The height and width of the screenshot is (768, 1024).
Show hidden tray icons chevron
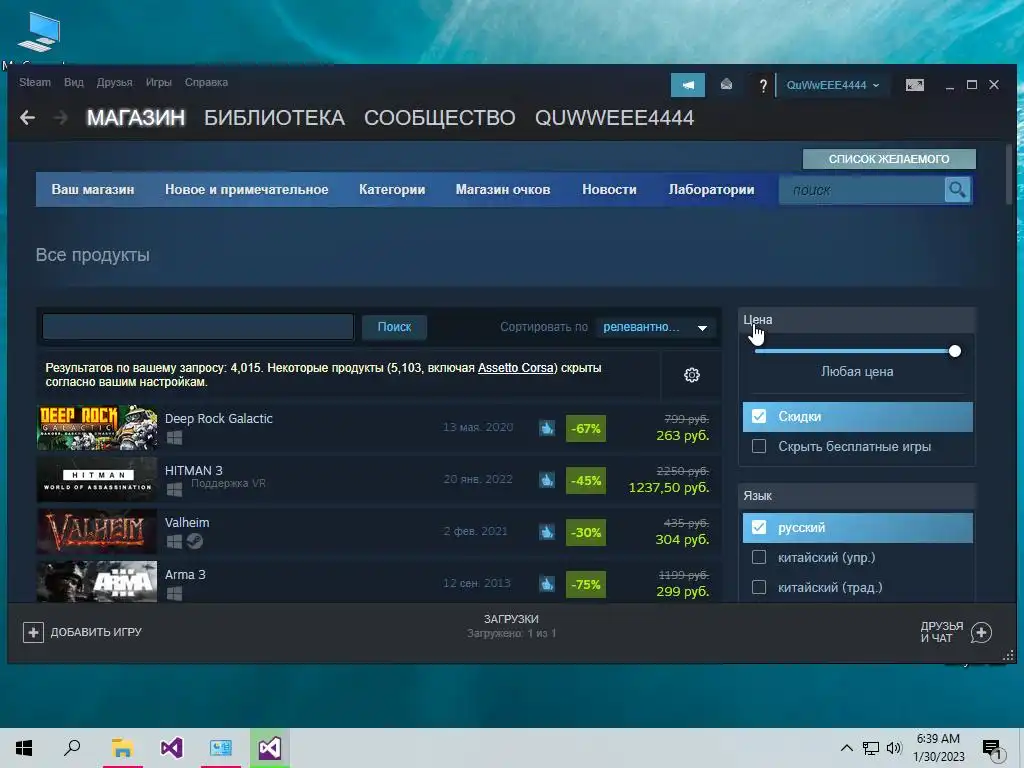(846, 748)
